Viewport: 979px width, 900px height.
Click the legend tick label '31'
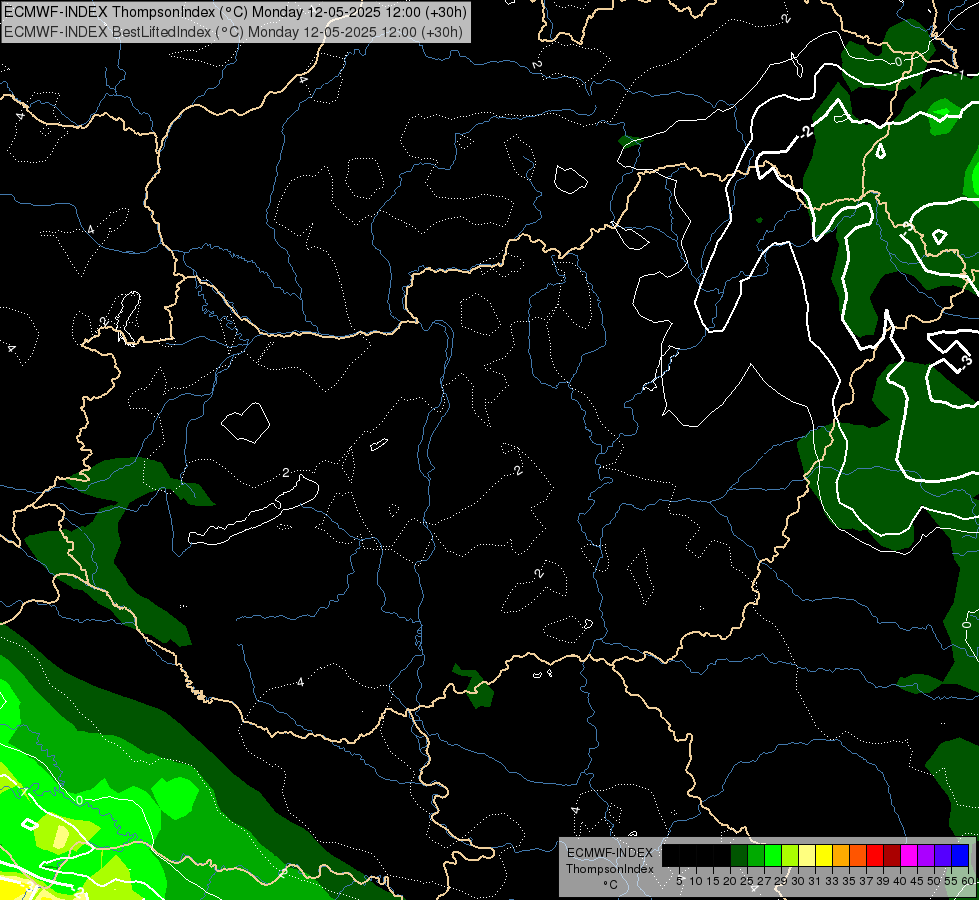pyautogui.click(x=815, y=881)
